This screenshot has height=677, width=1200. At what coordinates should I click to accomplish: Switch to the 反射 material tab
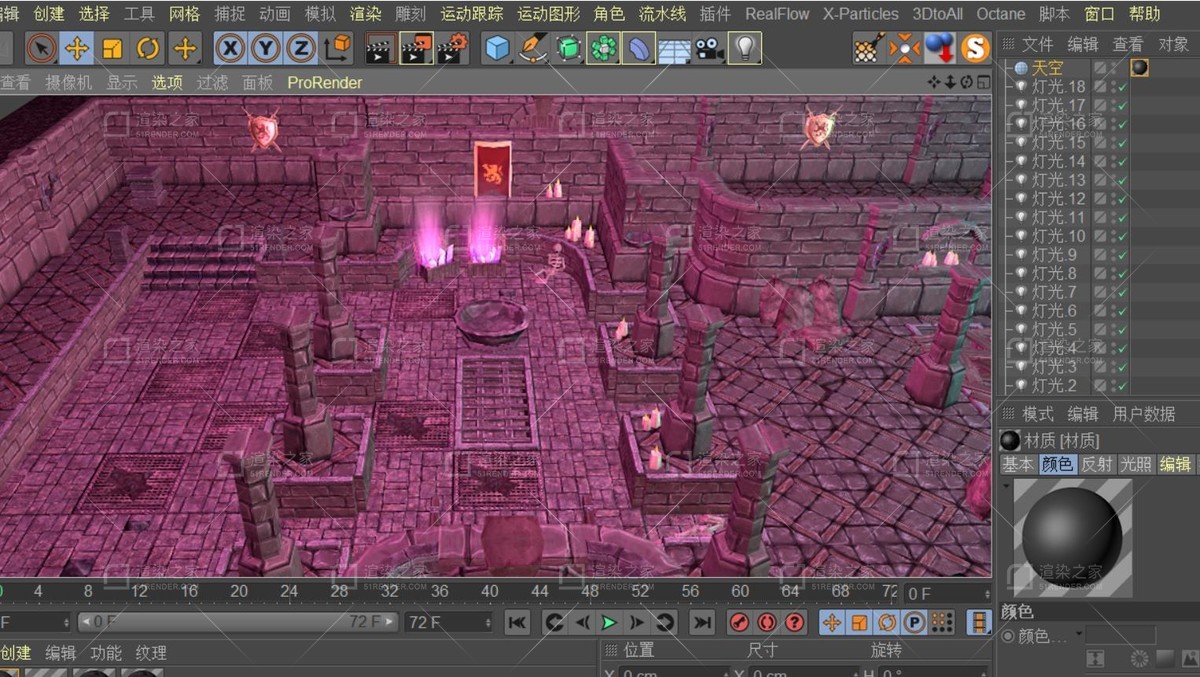[1097, 464]
